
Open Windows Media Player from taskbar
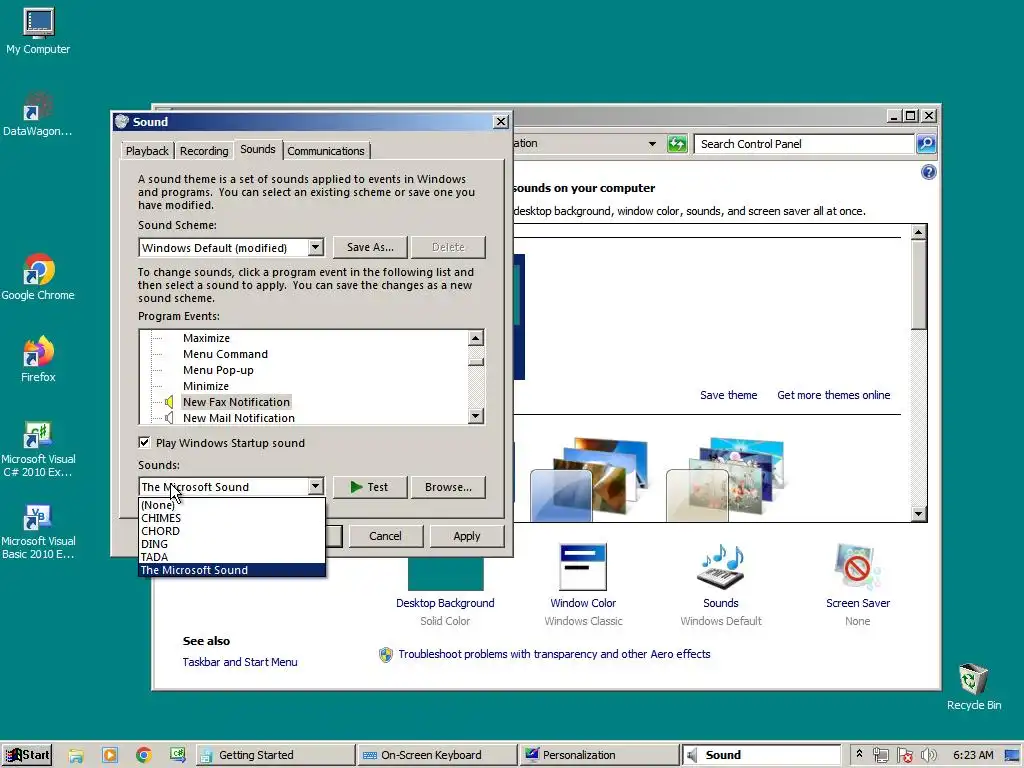tap(110, 755)
